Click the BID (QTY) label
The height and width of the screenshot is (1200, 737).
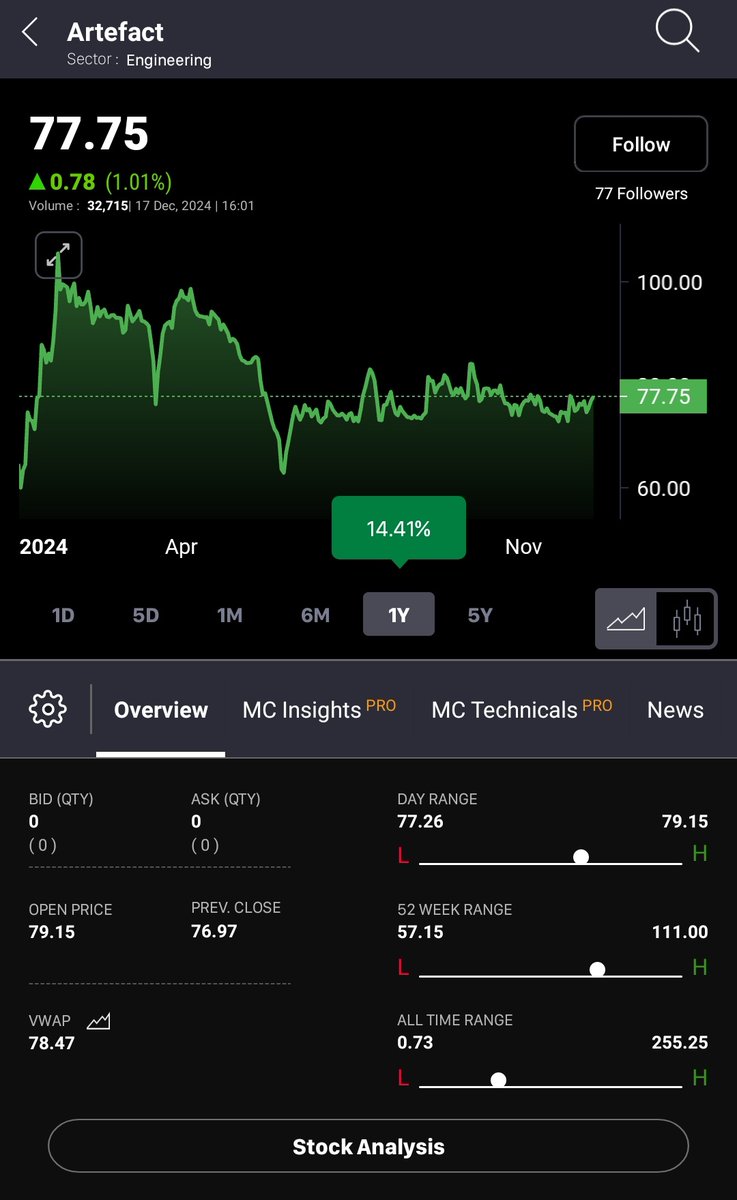[x=61, y=799]
